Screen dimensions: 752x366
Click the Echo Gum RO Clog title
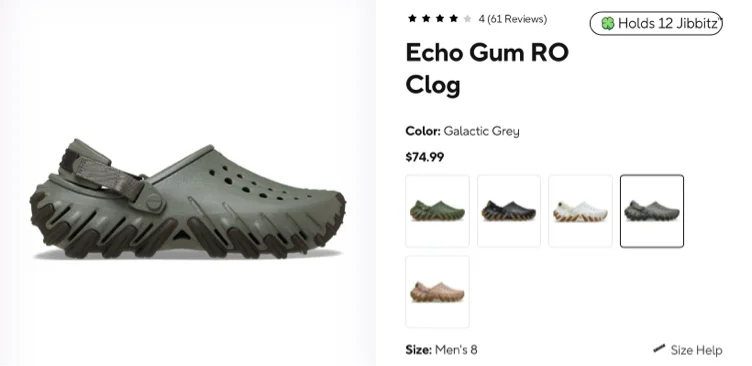click(x=487, y=69)
